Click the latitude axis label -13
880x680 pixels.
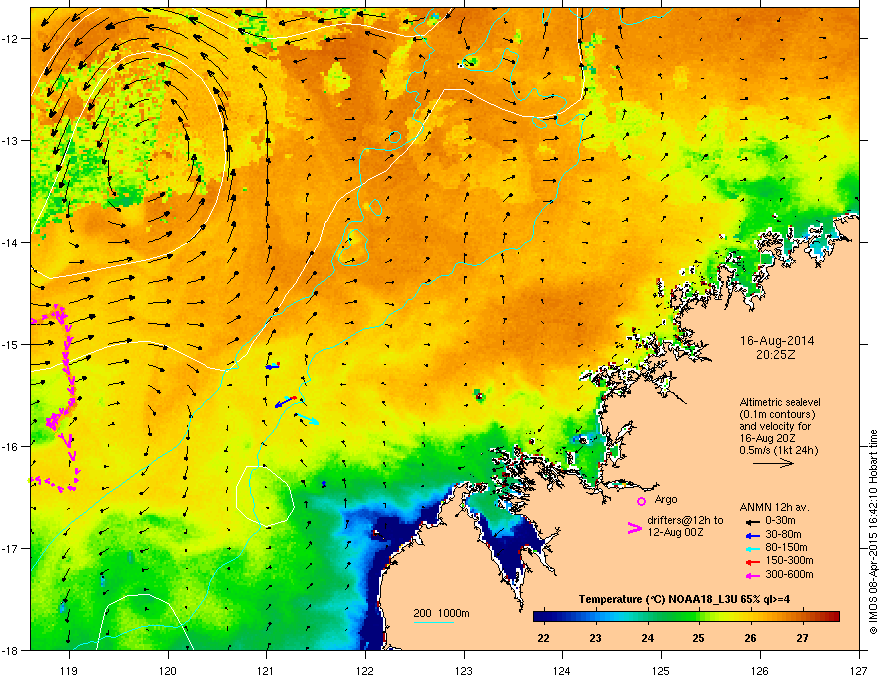[11, 140]
